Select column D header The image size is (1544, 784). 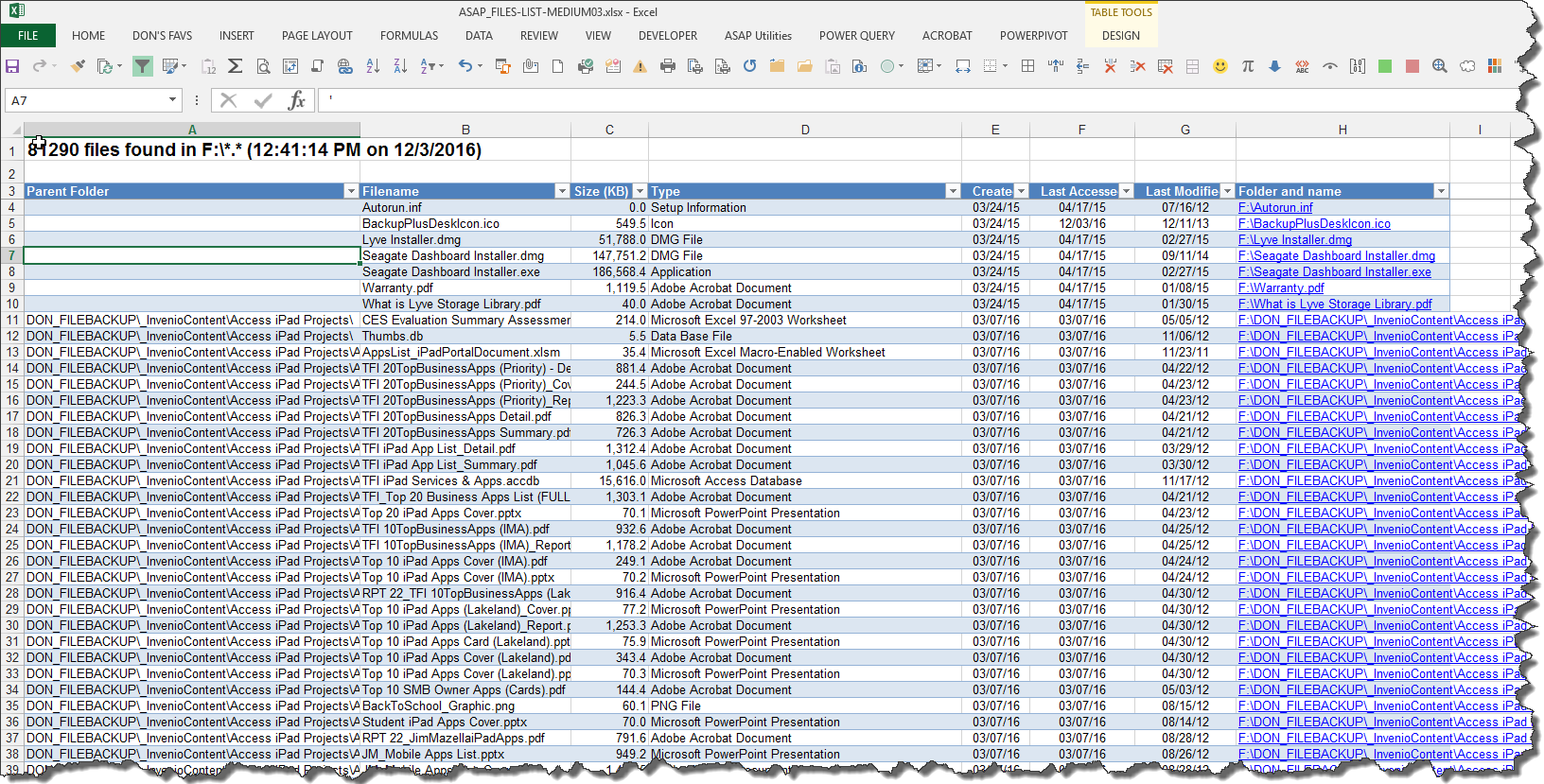[805, 130]
